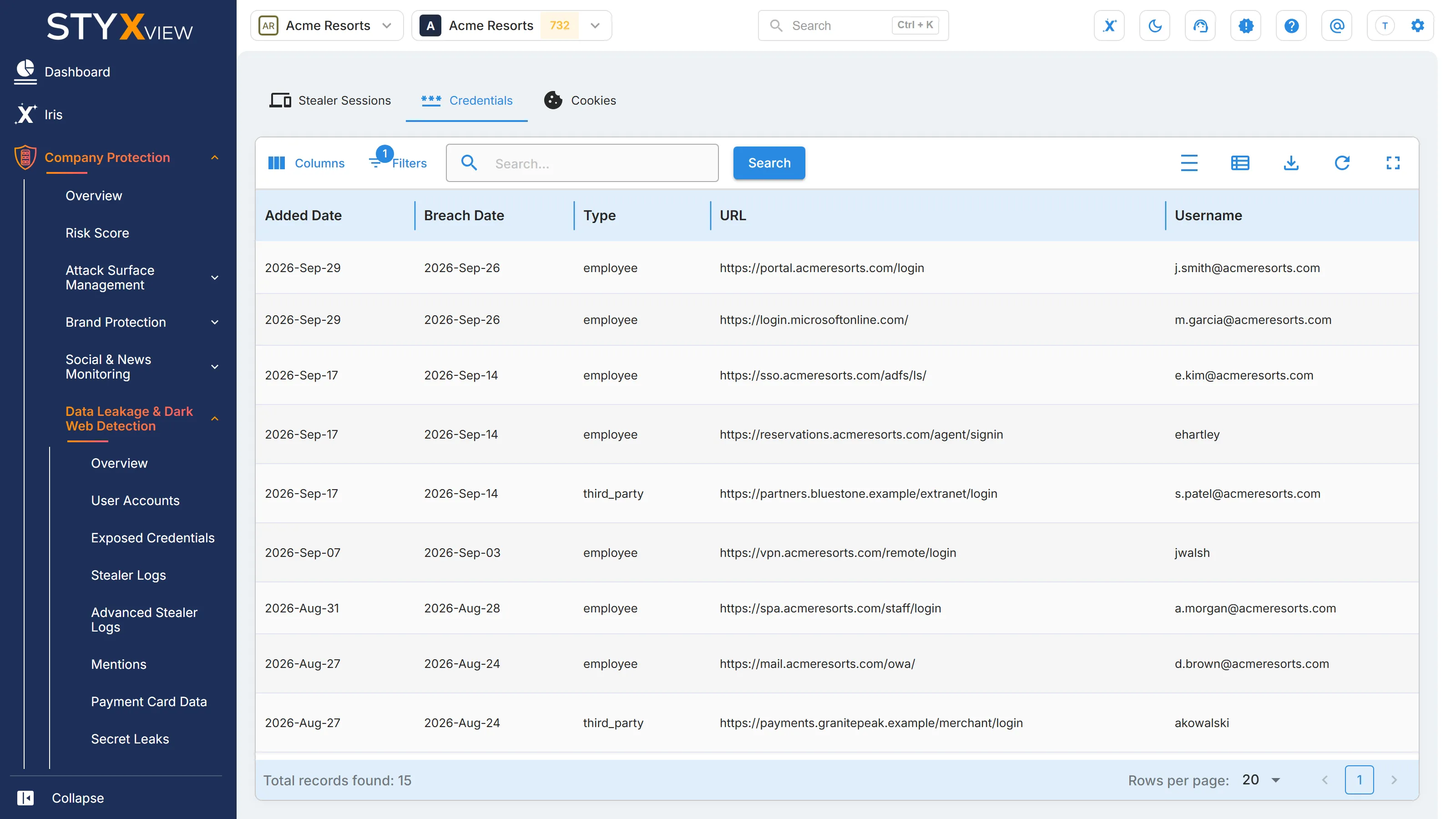Collapse Data Leakage & Dark Web Detection

tap(215, 419)
